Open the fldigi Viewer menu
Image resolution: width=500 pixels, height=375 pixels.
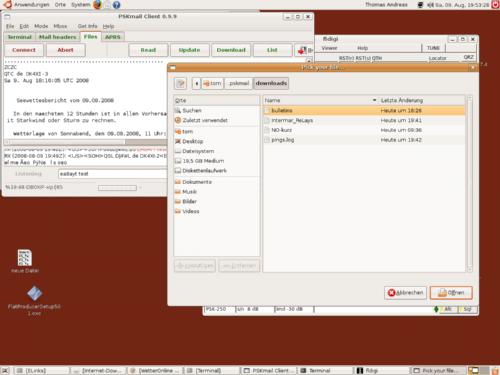pyautogui.click(x=329, y=48)
